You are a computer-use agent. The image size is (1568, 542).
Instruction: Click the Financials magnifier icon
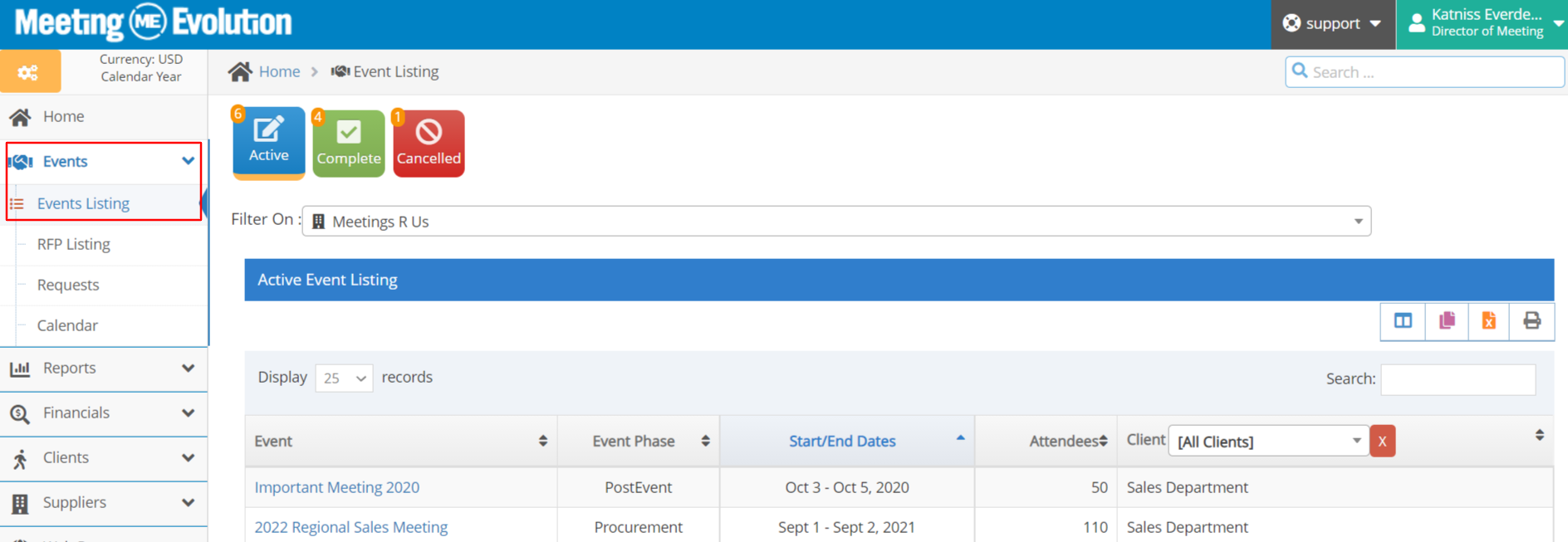20,413
